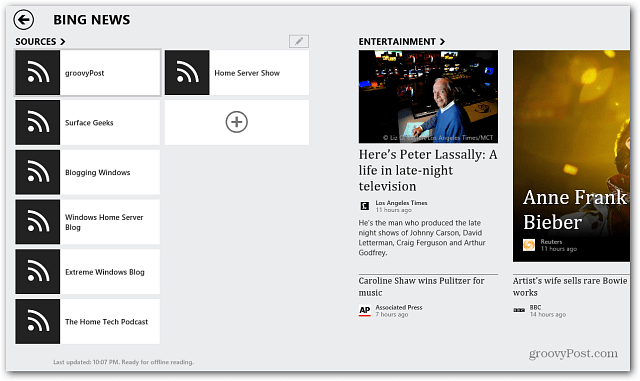This screenshot has width=640, height=381.
Task: Open Artist's wife sells rare Bowie works
Action: click(x=570, y=287)
